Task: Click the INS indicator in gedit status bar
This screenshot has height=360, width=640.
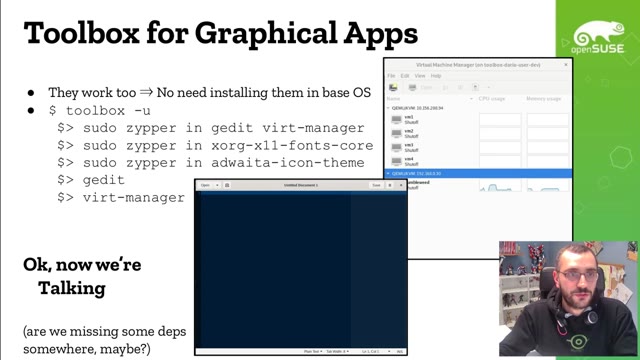Action: pyautogui.click(x=400, y=351)
